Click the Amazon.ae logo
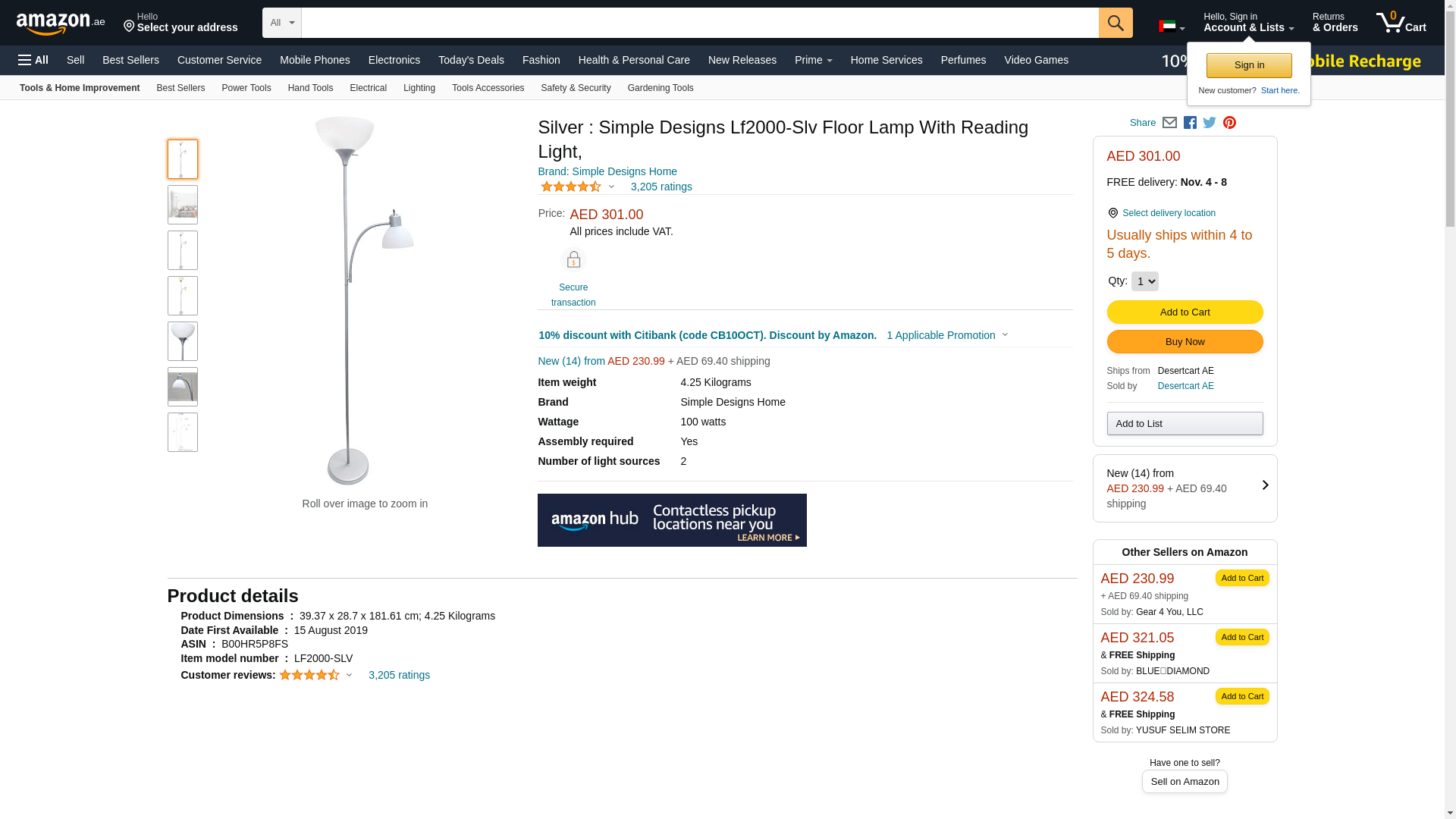Image resolution: width=1456 pixels, height=819 pixels. [61, 24]
